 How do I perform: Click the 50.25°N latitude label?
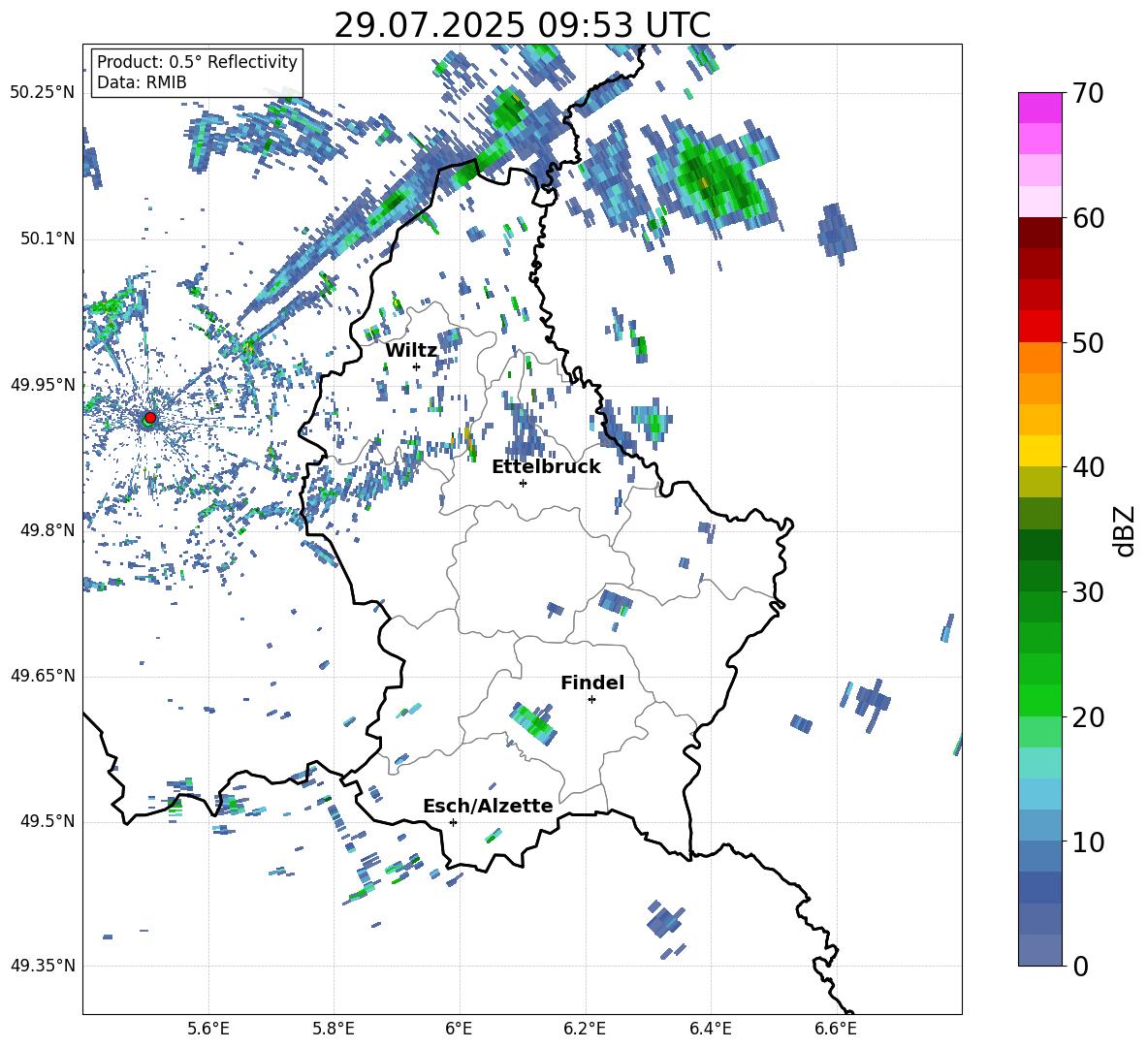[43, 93]
